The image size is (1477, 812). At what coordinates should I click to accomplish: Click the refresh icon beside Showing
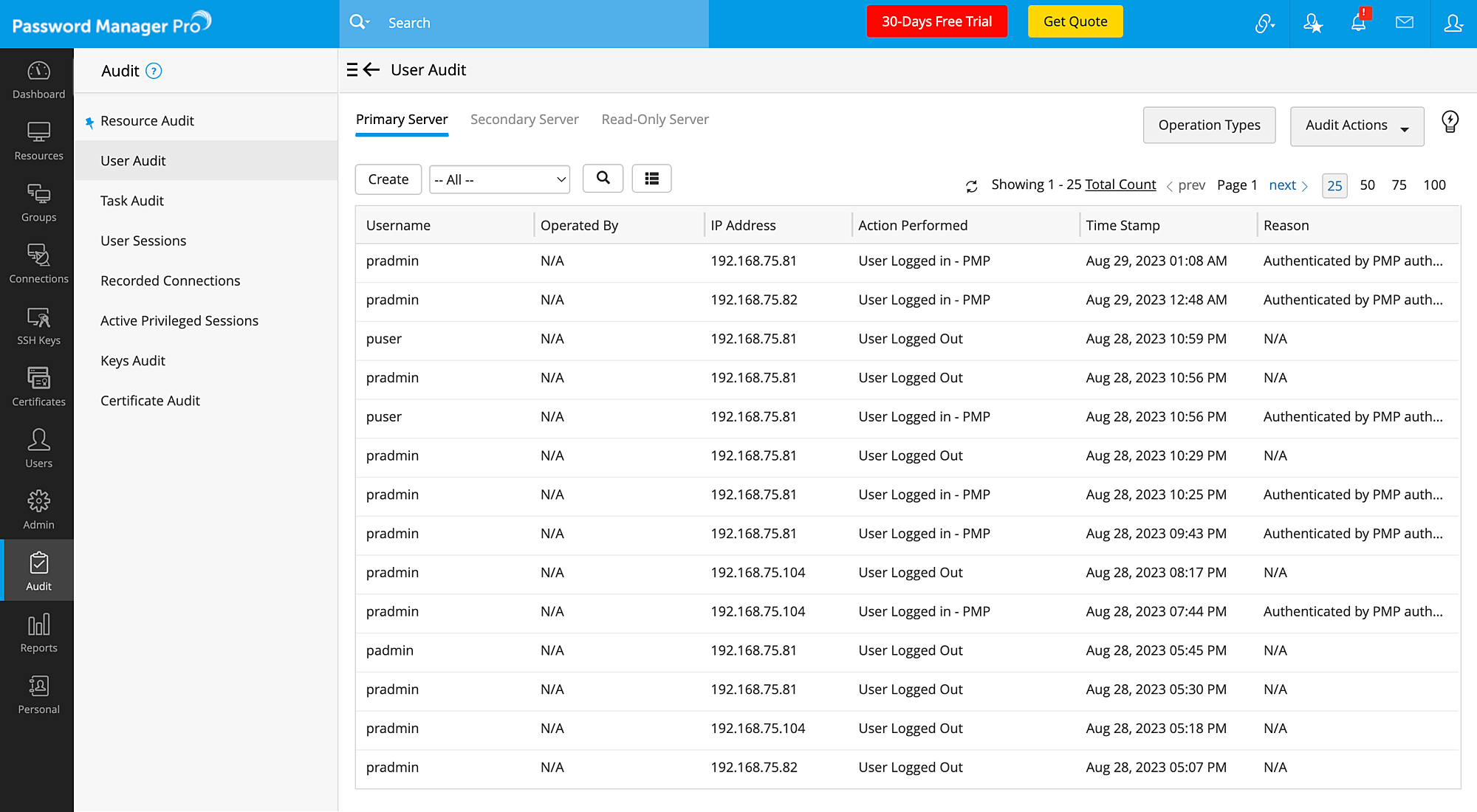click(972, 186)
